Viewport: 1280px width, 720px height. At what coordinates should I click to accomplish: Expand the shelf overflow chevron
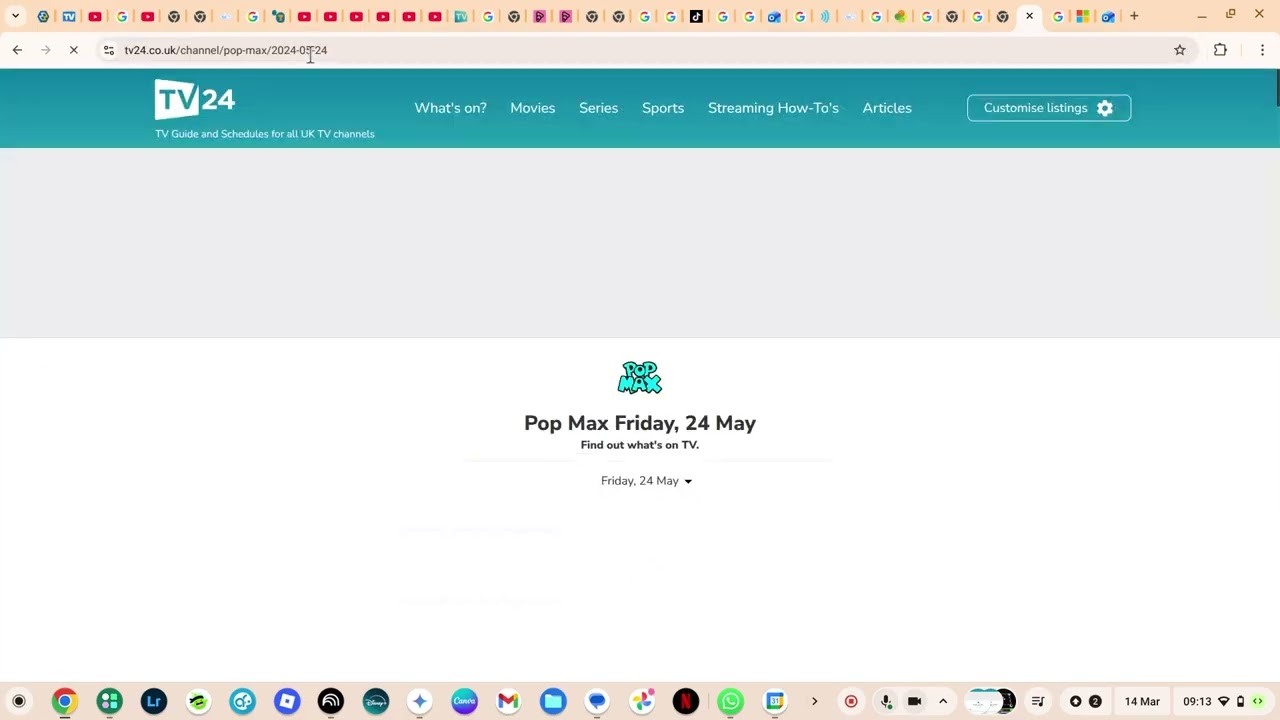[x=814, y=701]
